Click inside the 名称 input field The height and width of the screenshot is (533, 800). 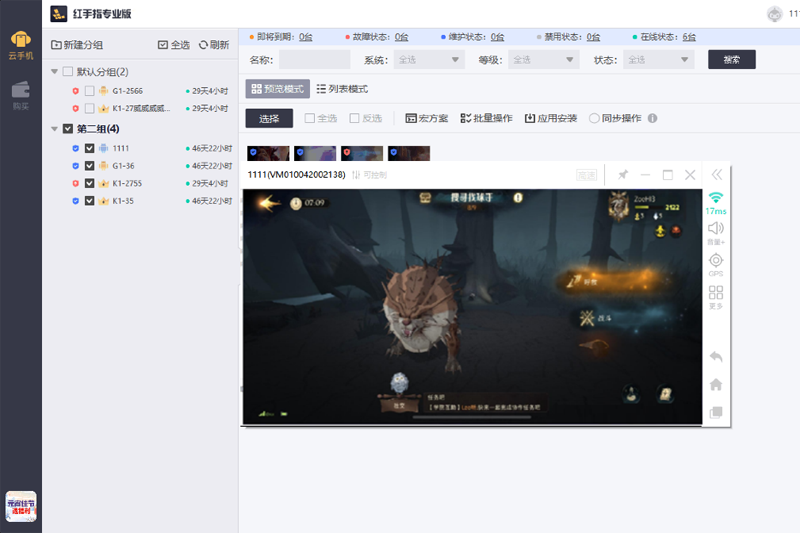(314, 60)
